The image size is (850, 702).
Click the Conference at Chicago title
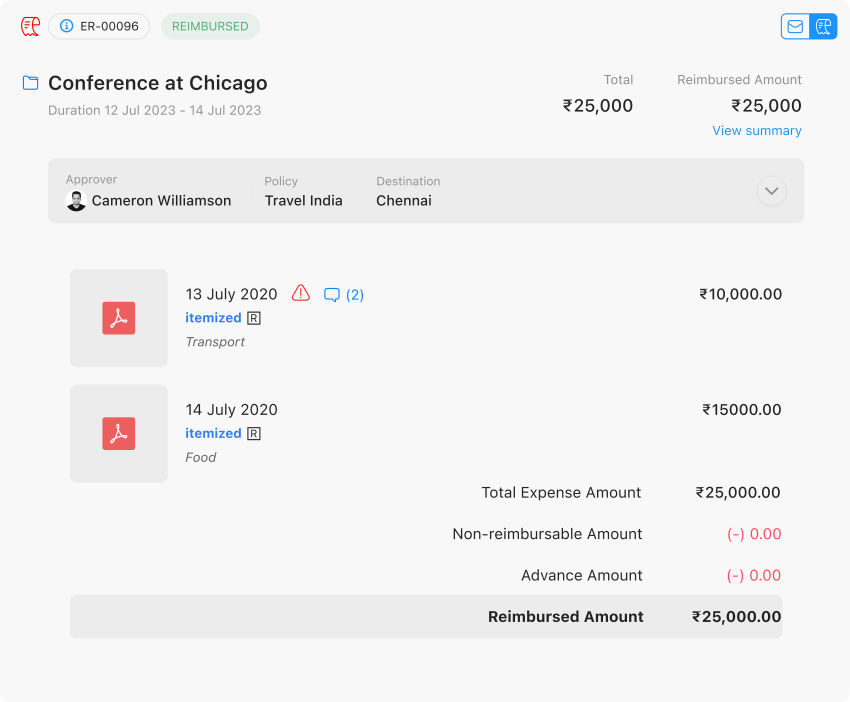(158, 83)
